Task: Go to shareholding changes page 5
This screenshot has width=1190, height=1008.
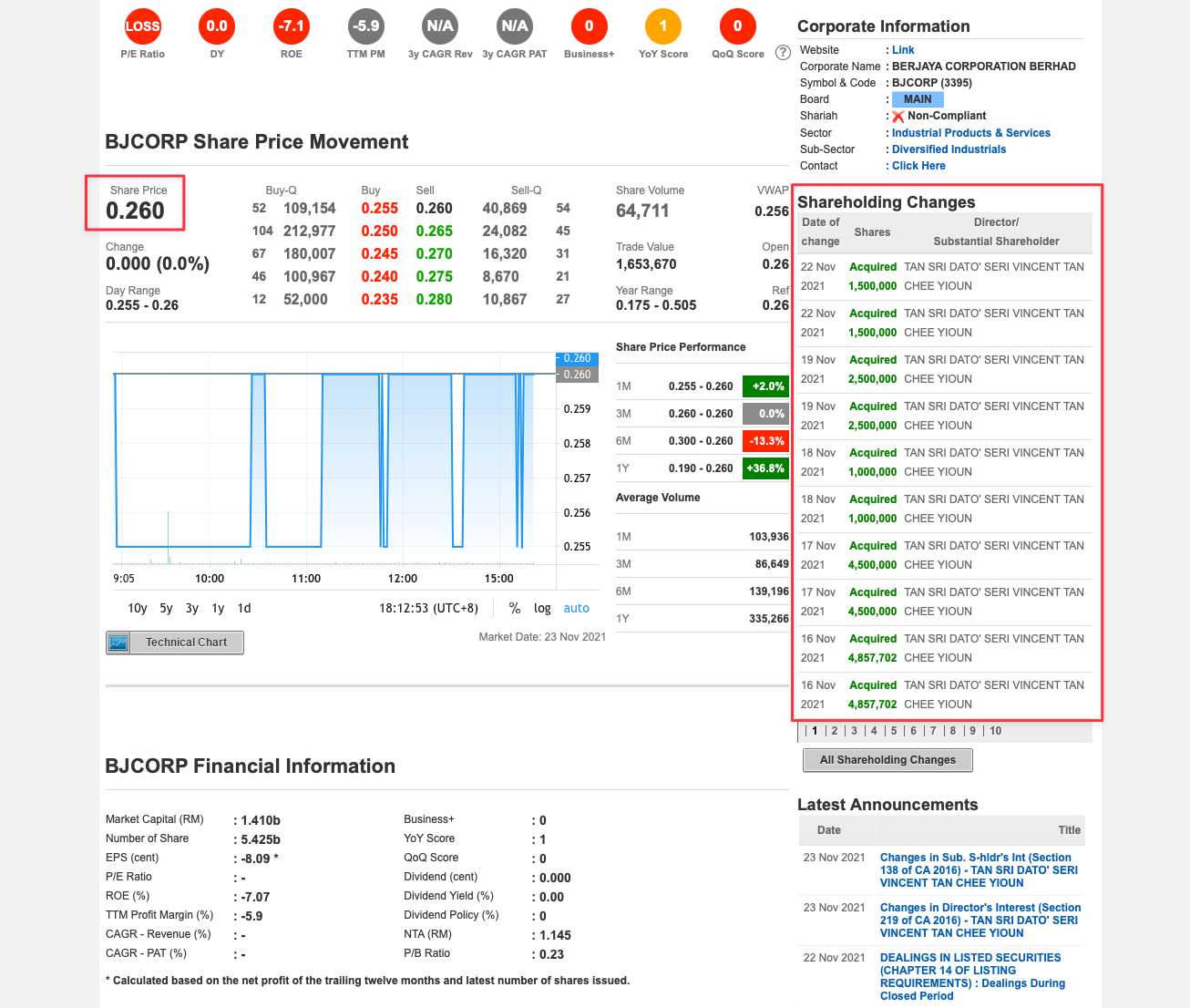Action: pos(894,731)
